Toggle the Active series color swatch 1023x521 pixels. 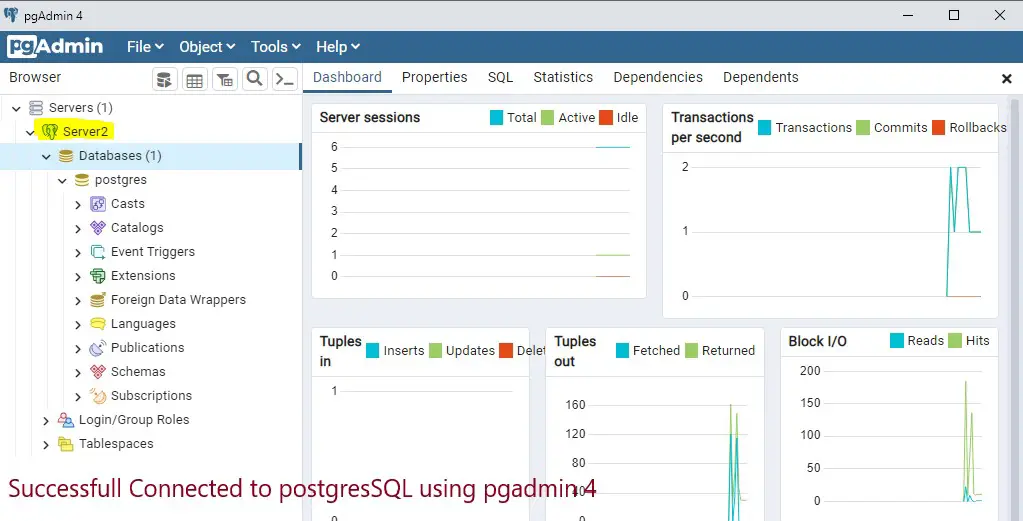[x=547, y=117]
